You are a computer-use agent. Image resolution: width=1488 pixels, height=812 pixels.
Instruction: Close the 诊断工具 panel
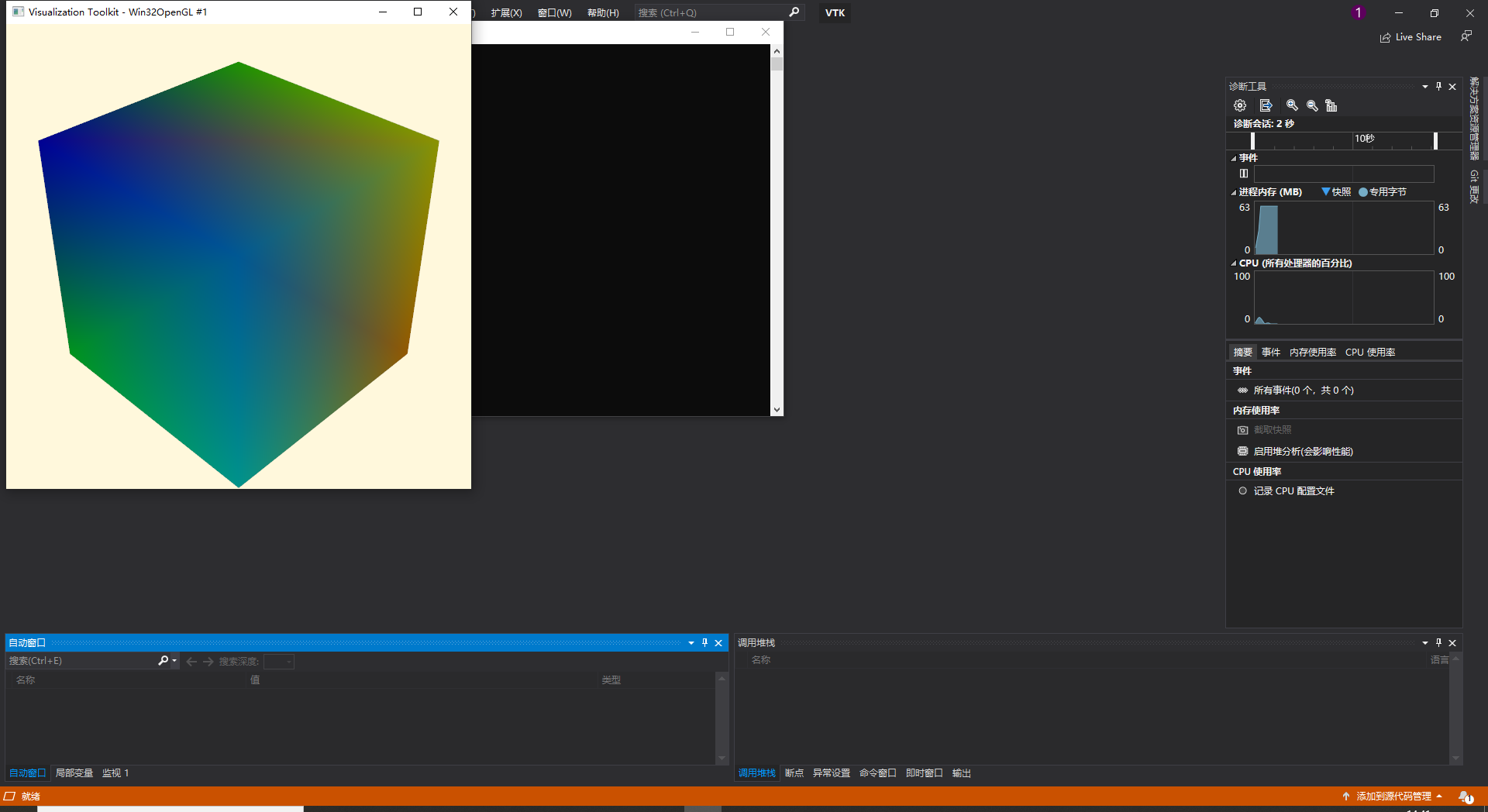(1453, 86)
